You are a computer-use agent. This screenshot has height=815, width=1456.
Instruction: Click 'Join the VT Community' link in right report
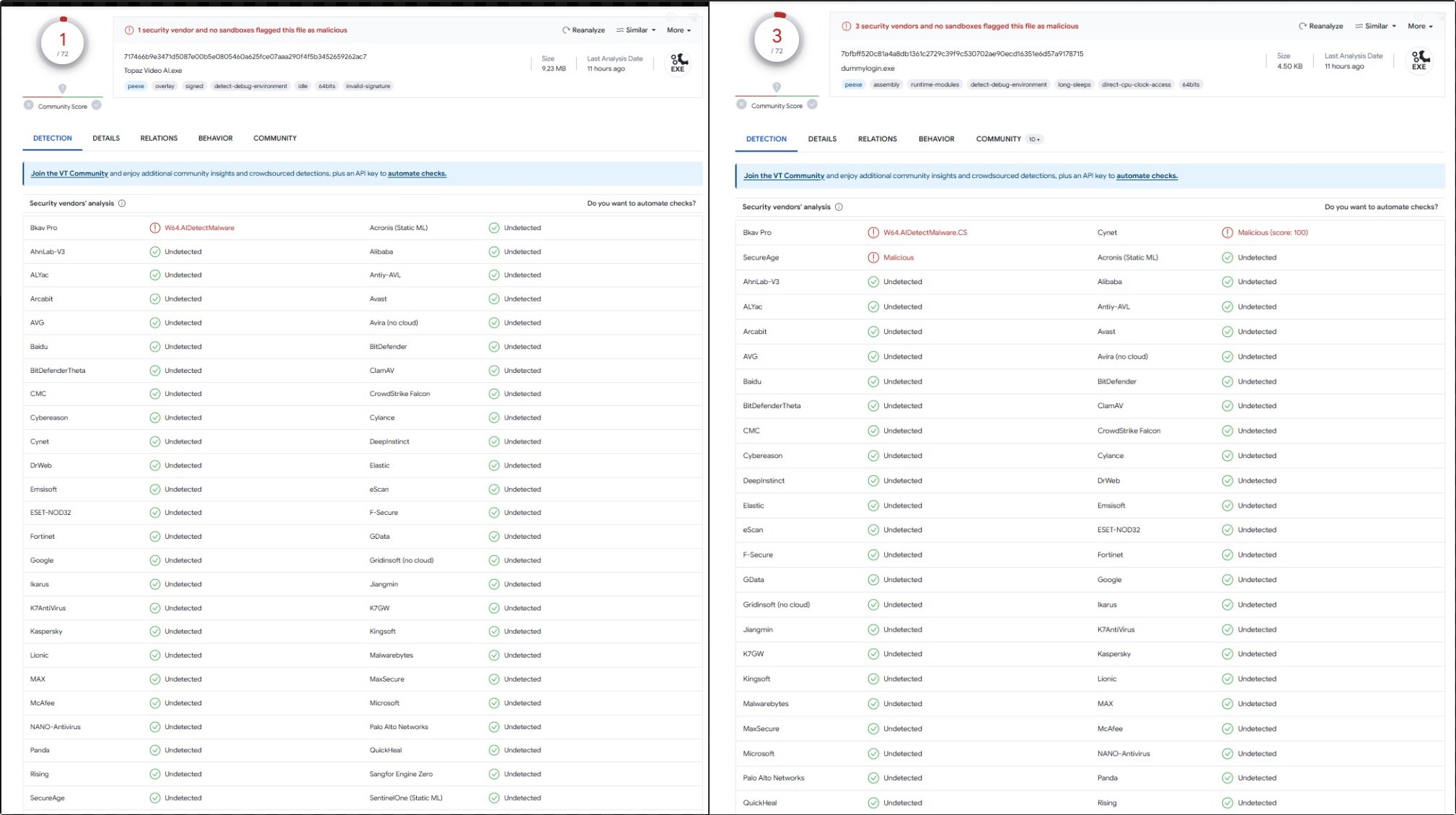point(784,176)
